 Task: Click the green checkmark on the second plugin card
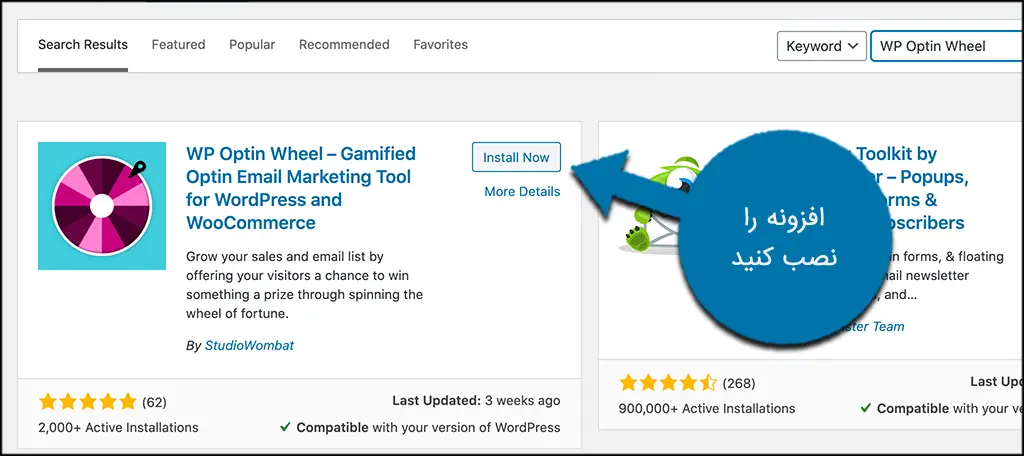coord(866,408)
